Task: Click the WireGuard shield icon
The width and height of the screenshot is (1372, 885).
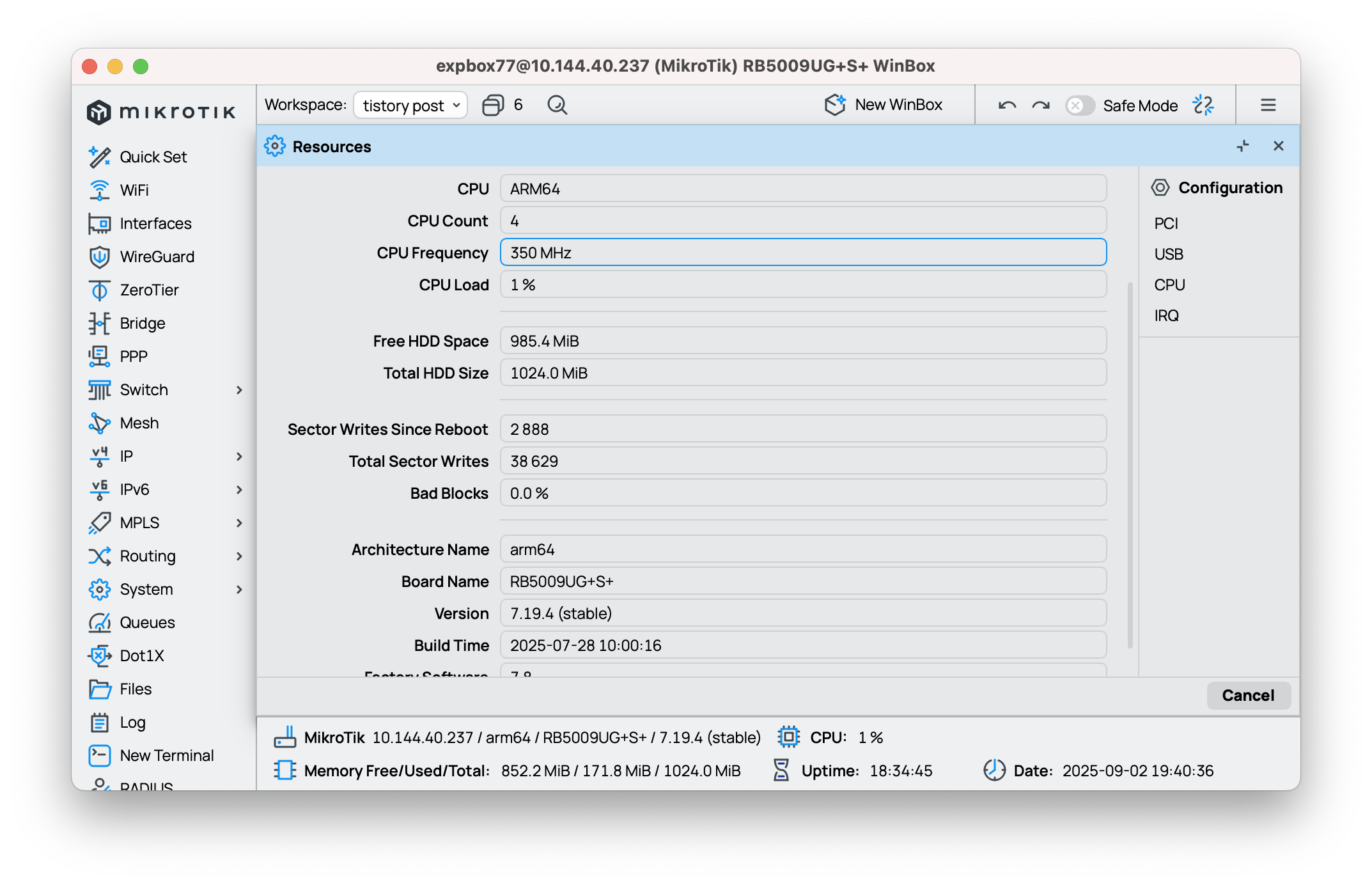Action: click(x=100, y=256)
